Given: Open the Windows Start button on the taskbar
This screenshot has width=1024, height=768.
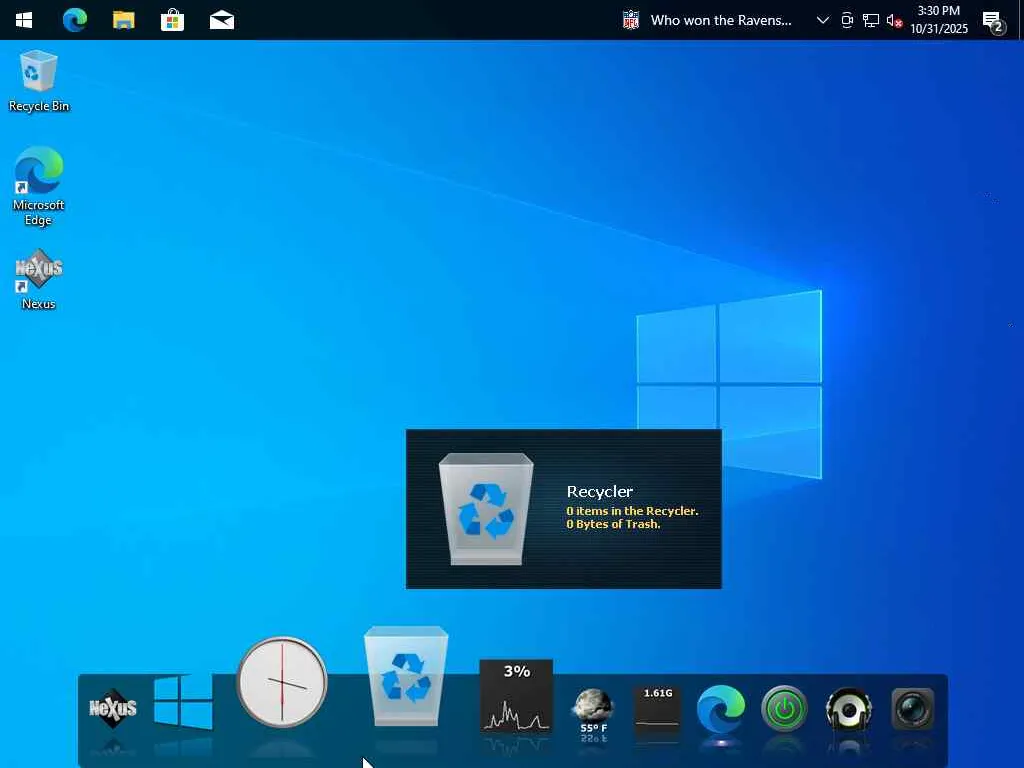Looking at the screenshot, I should coord(24,20).
